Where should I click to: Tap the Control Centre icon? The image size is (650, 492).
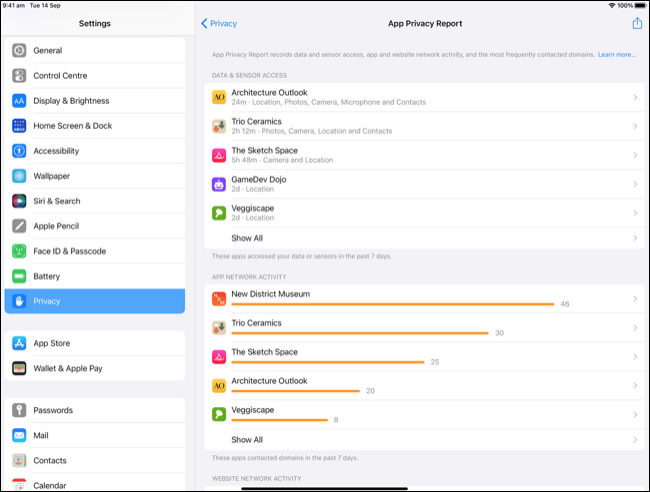pyautogui.click(x=19, y=75)
